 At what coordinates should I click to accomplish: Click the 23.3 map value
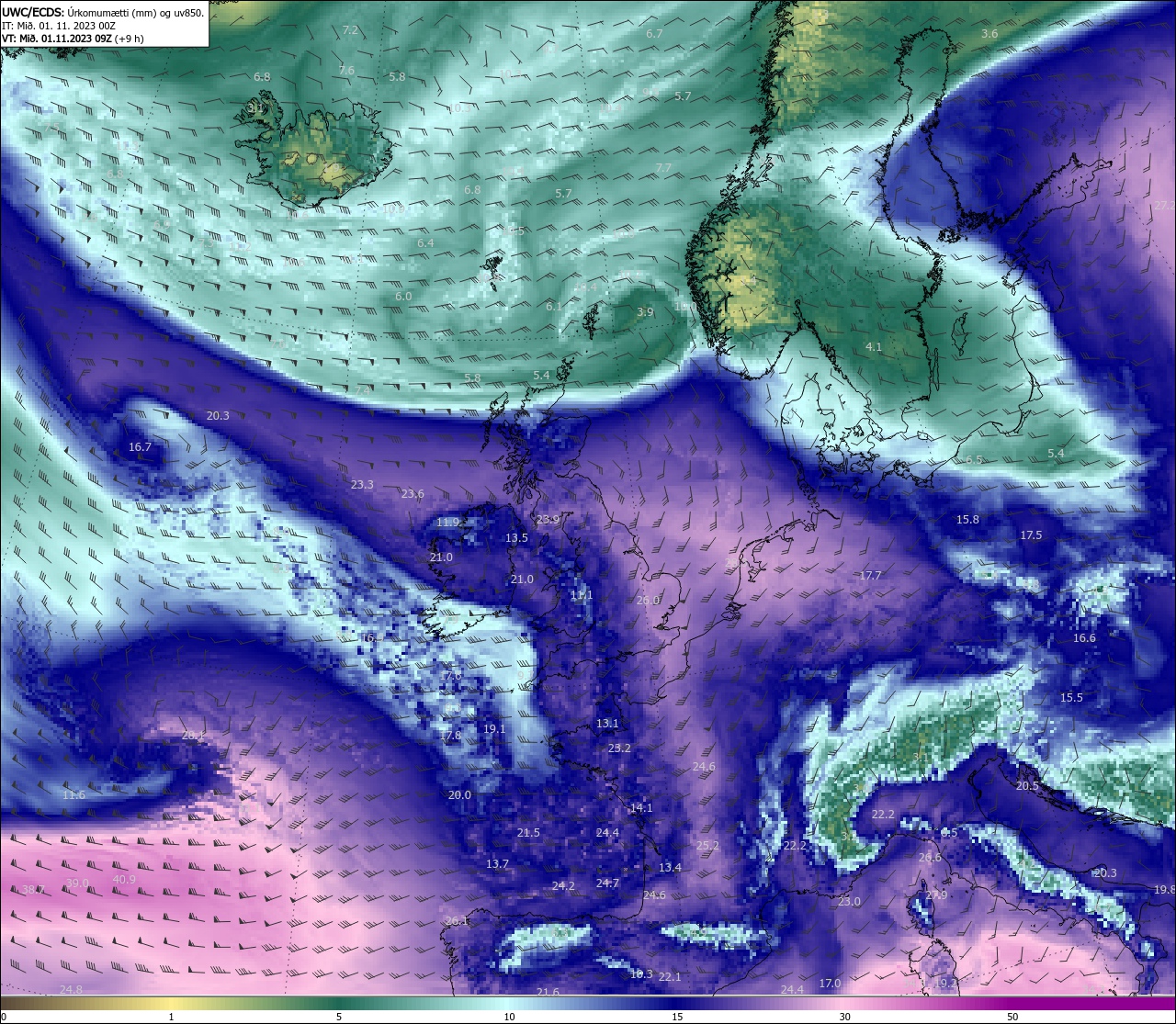pyautogui.click(x=362, y=484)
